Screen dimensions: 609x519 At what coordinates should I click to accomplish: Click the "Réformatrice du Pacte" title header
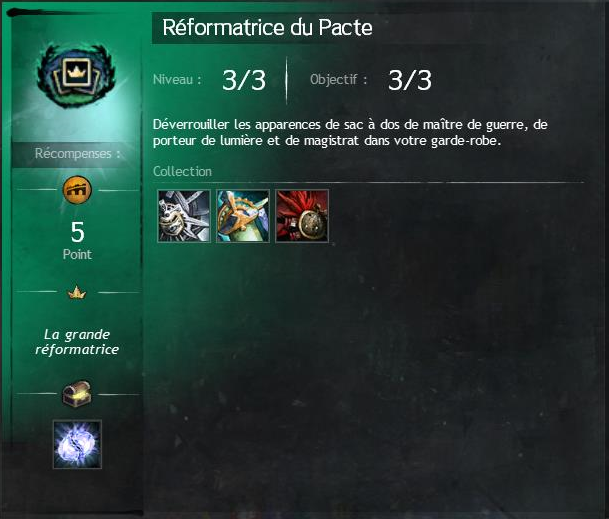(267, 28)
